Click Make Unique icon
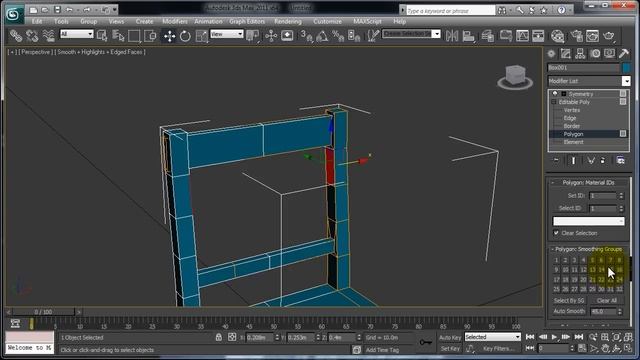This screenshot has width=640, height=360. click(591, 160)
